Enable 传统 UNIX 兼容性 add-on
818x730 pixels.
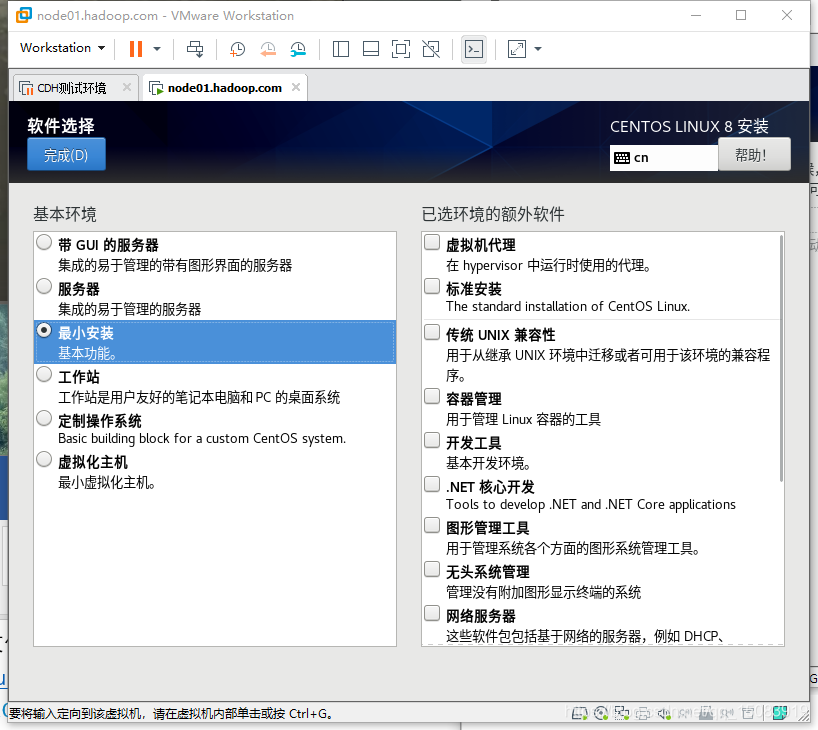[432, 332]
